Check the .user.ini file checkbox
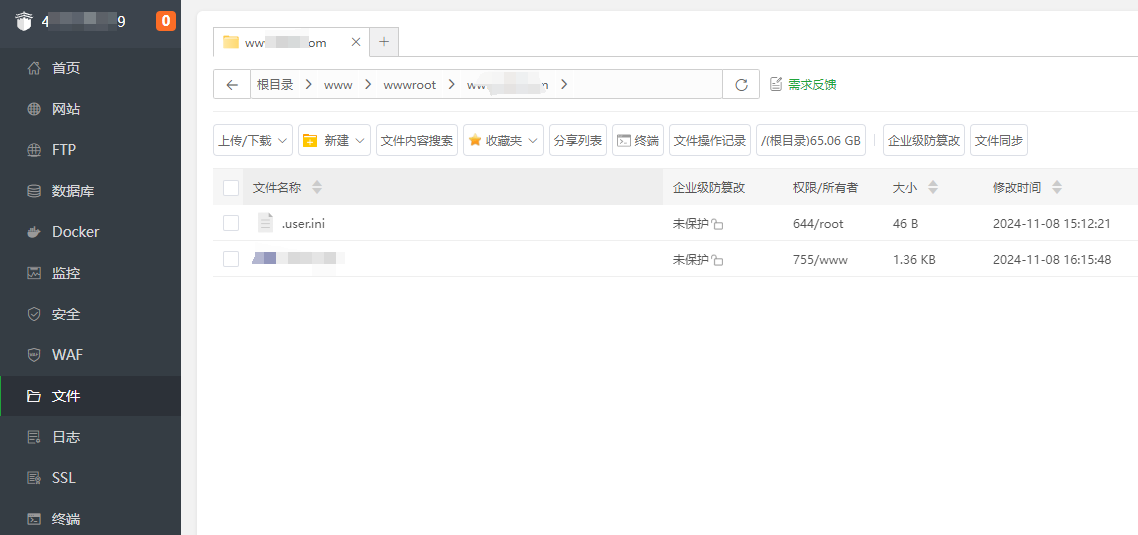The height and width of the screenshot is (535, 1138). point(231,223)
